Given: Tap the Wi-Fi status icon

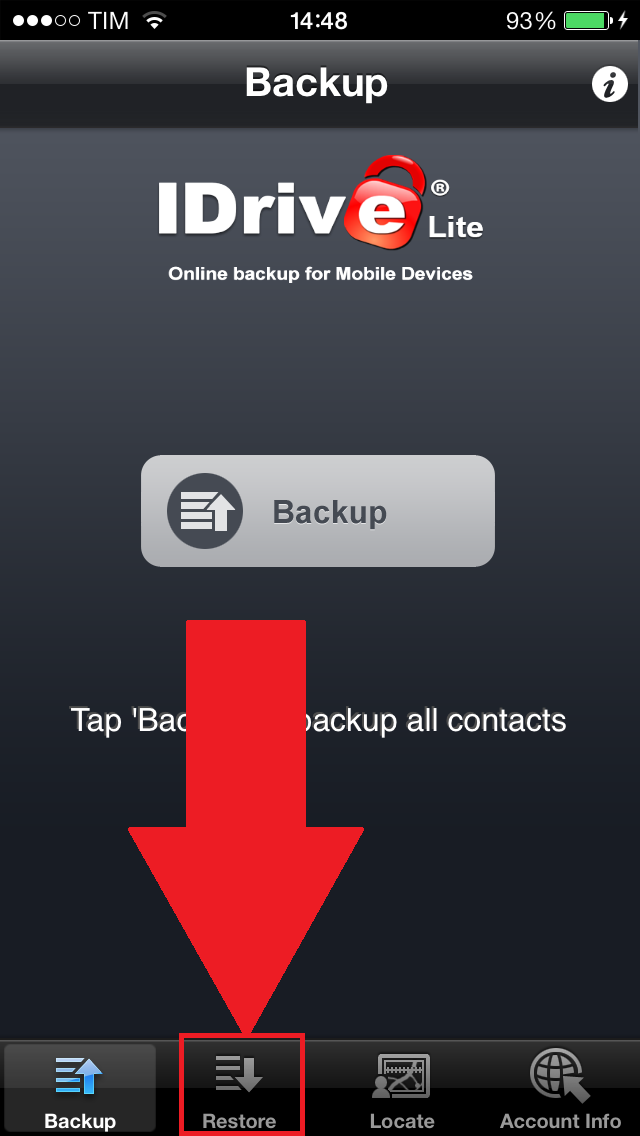Looking at the screenshot, I should pos(154,20).
